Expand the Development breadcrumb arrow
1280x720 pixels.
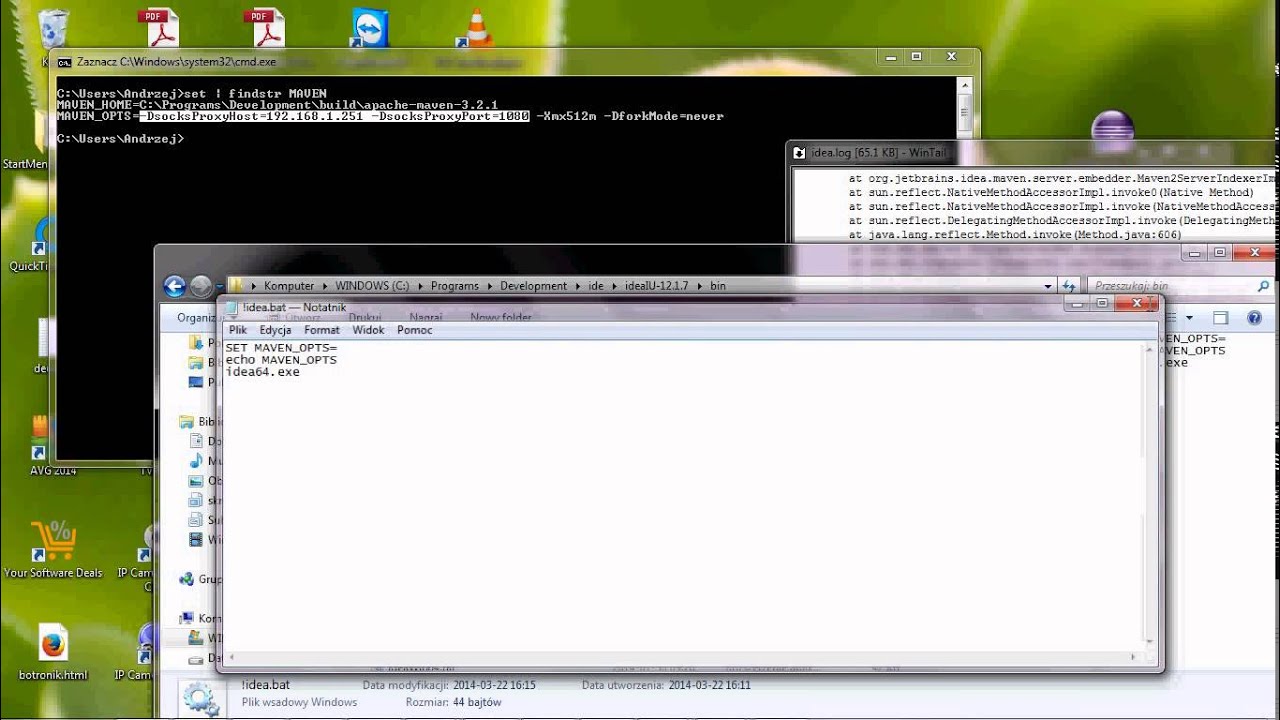(x=577, y=286)
